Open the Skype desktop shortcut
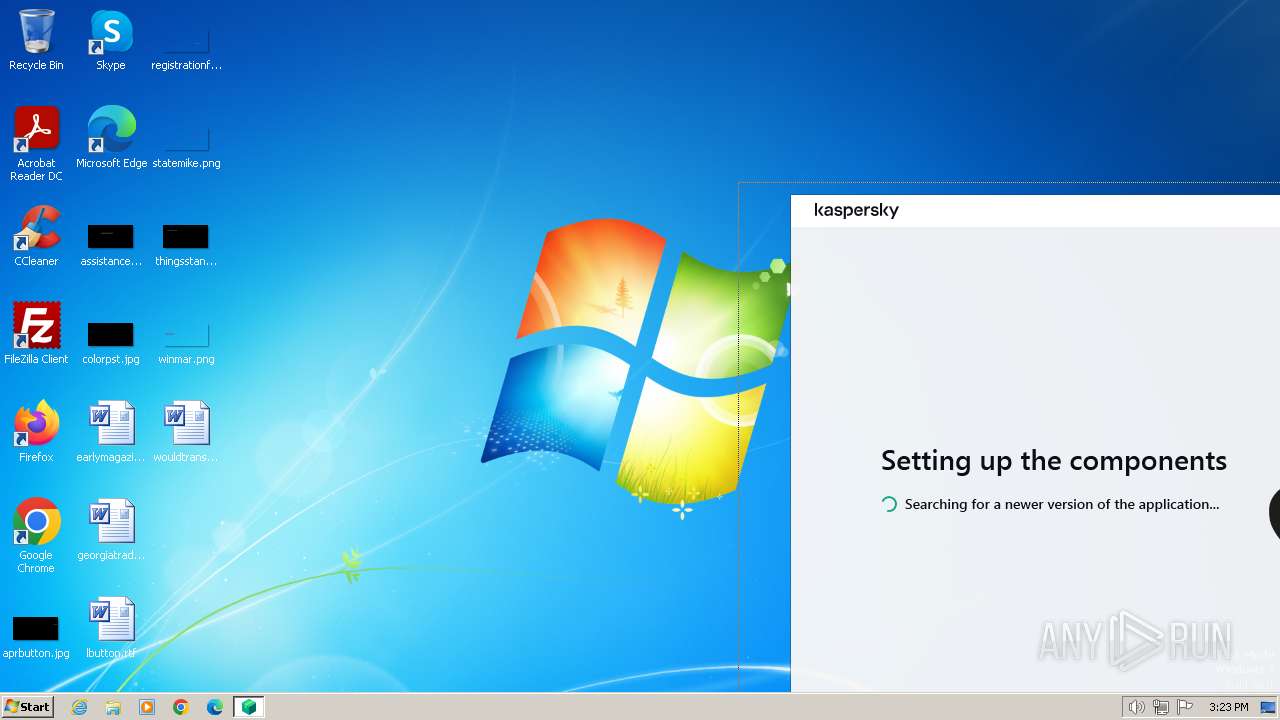The image size is (1280, 720). pos(111,40)
